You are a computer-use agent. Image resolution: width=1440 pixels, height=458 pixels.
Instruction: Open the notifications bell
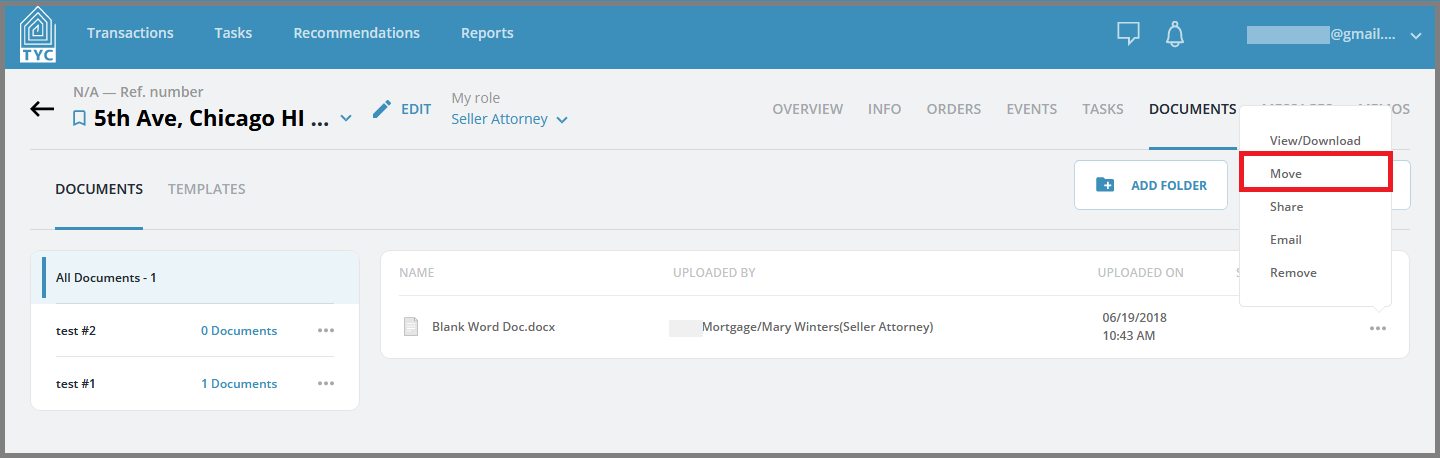[1175, 33]
